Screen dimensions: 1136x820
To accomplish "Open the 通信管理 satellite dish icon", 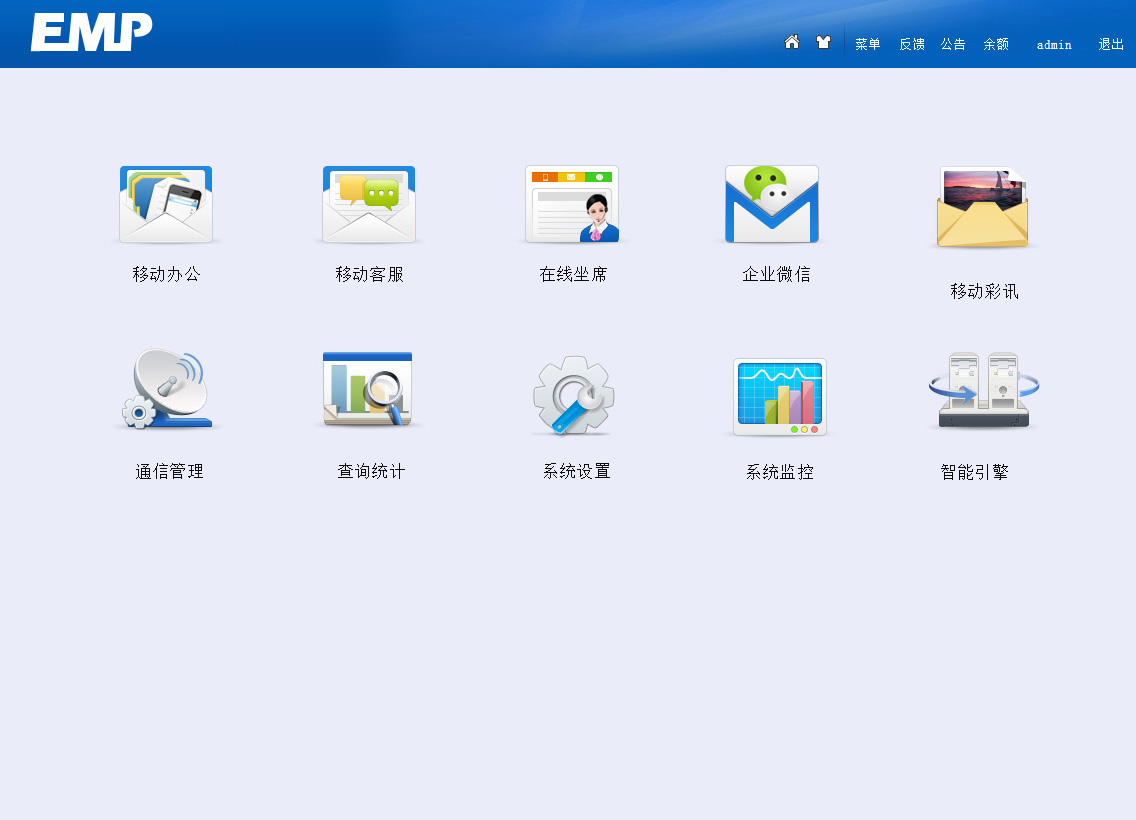I will coord(167,390).
